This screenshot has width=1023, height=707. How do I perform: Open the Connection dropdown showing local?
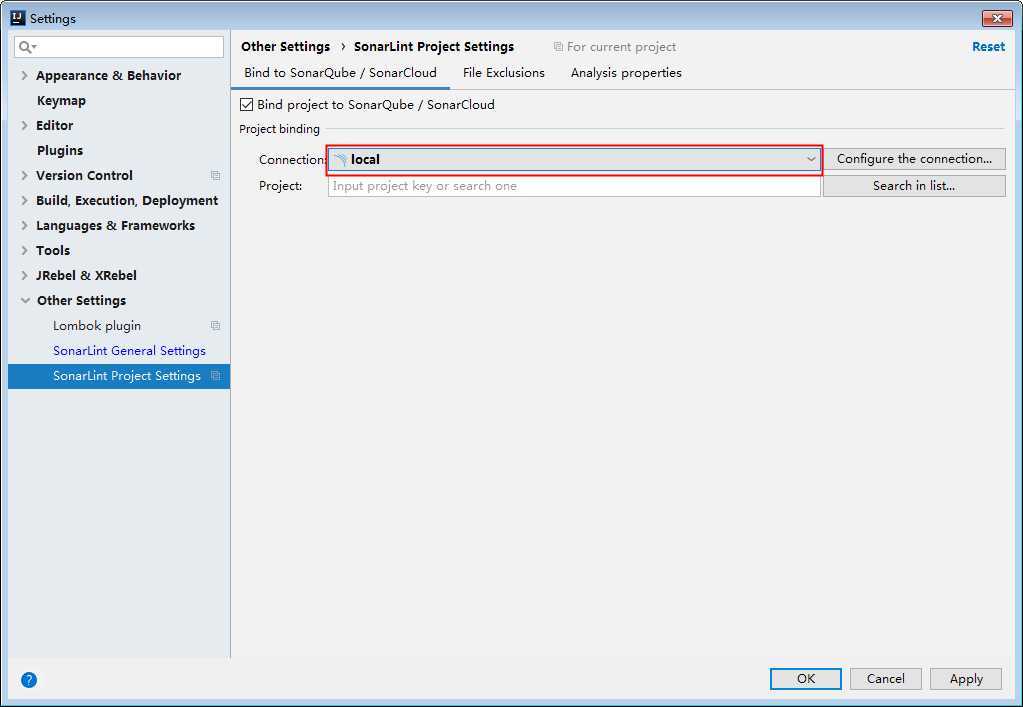click(574, 160)
